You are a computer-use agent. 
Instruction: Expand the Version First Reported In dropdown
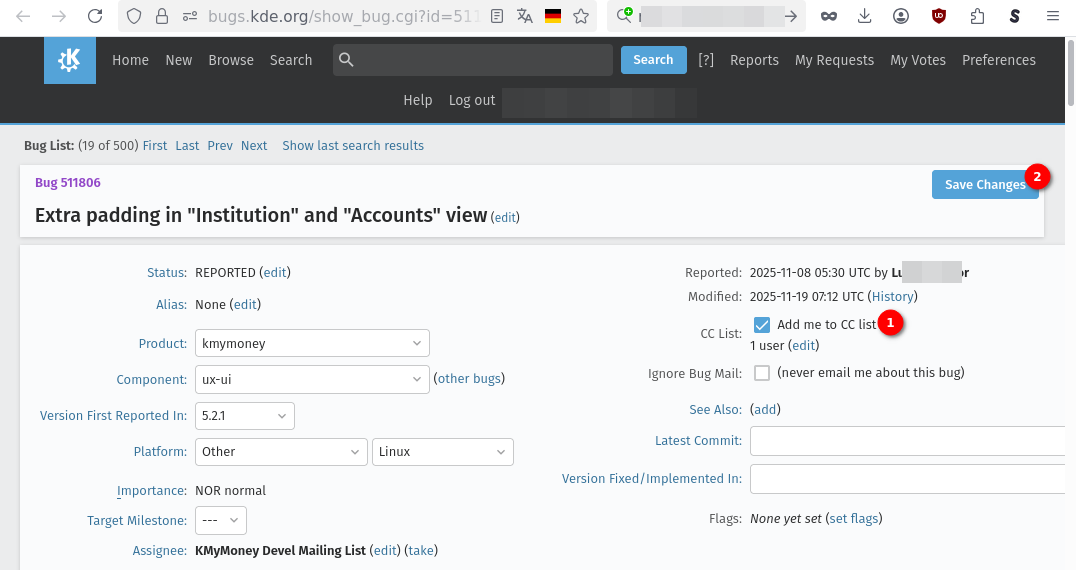pyautogui.click(x=245, y=415)
